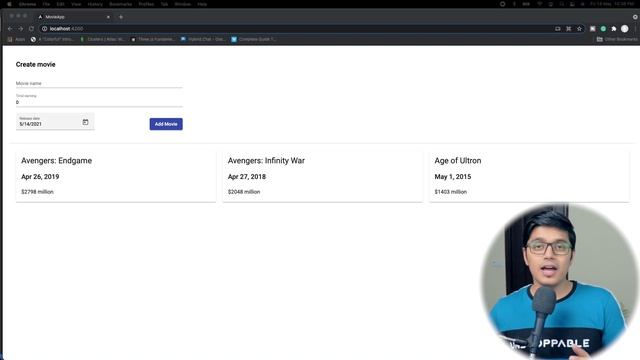This screenshot has width=640, height=360.
Task: Click the Apr 26, 2019 release date
Action: [x=40, y=177]
